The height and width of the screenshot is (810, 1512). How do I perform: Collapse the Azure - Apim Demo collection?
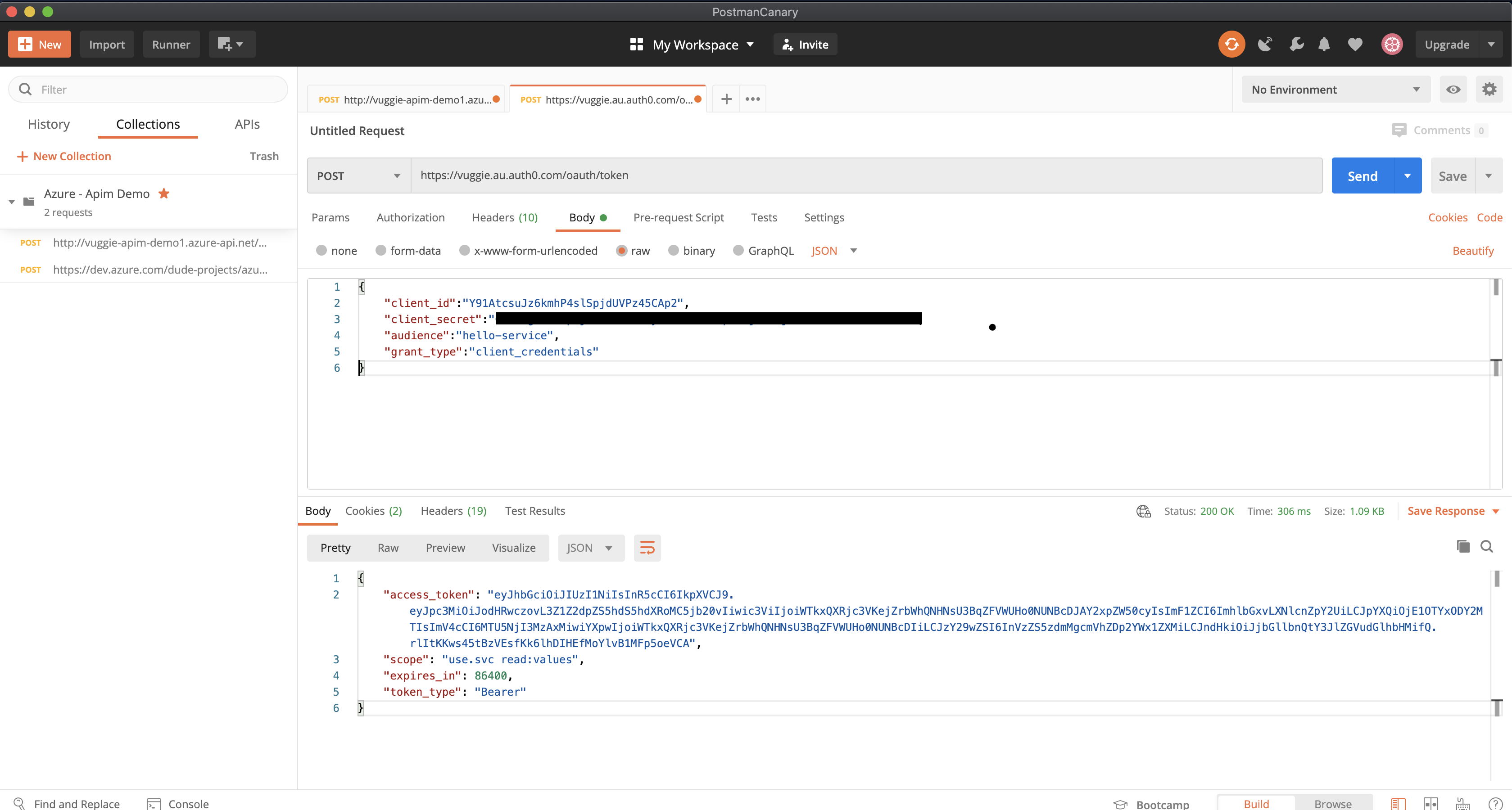[12, 202]
